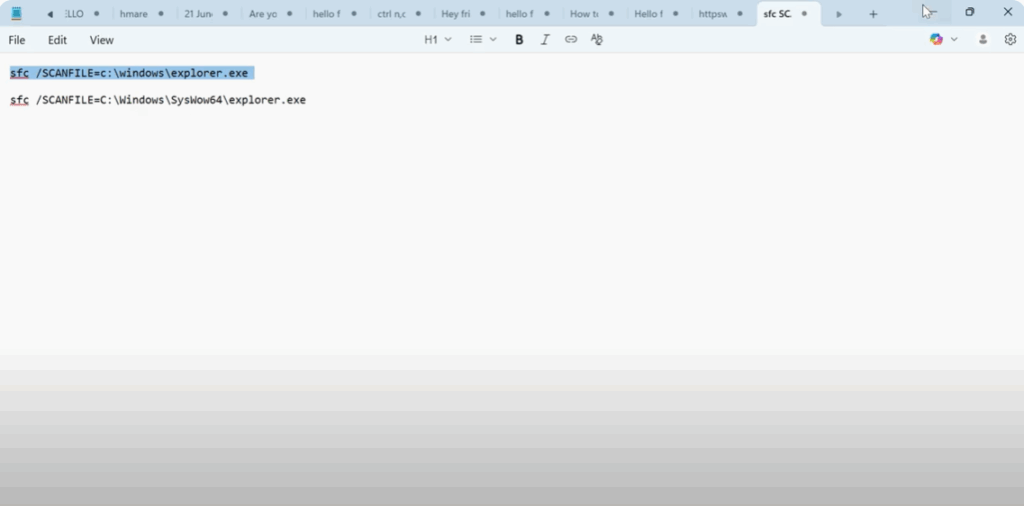Toggle bold formatting
This screenshot has height=506, width=1024.
point(519,40)
